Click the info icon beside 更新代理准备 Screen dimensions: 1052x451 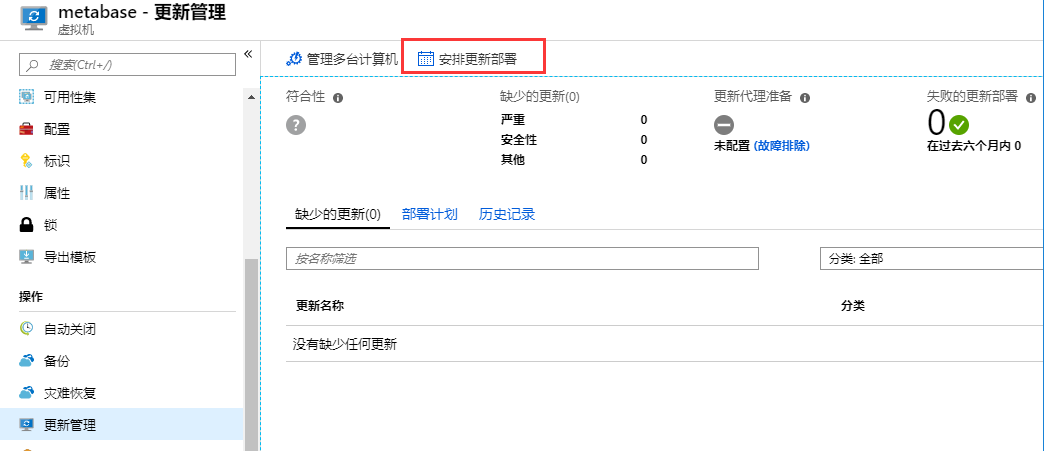(805, 98)
